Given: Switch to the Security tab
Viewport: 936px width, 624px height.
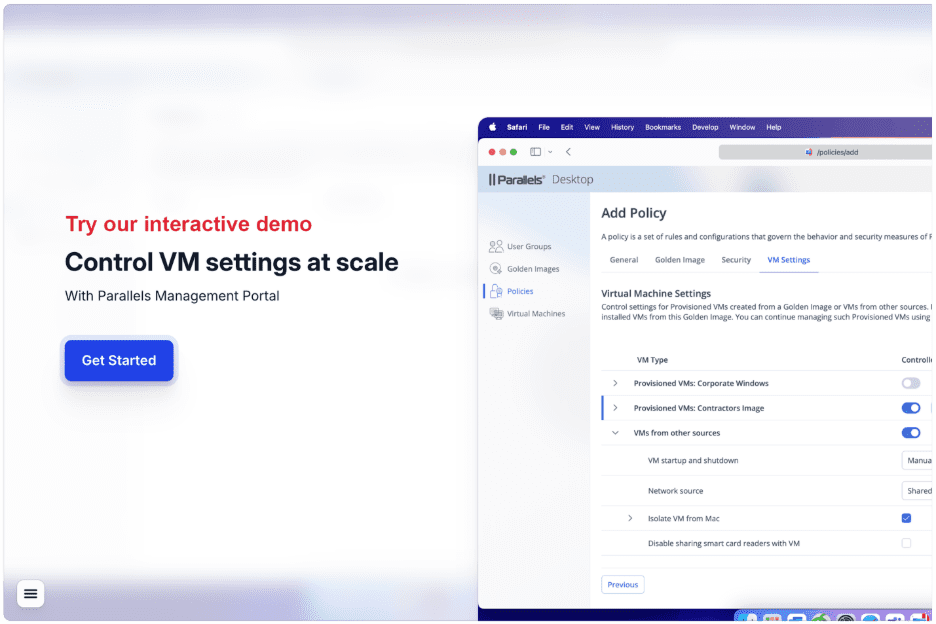Looking at the screenshot, I should pyautogui.click(x=736, y=259).
